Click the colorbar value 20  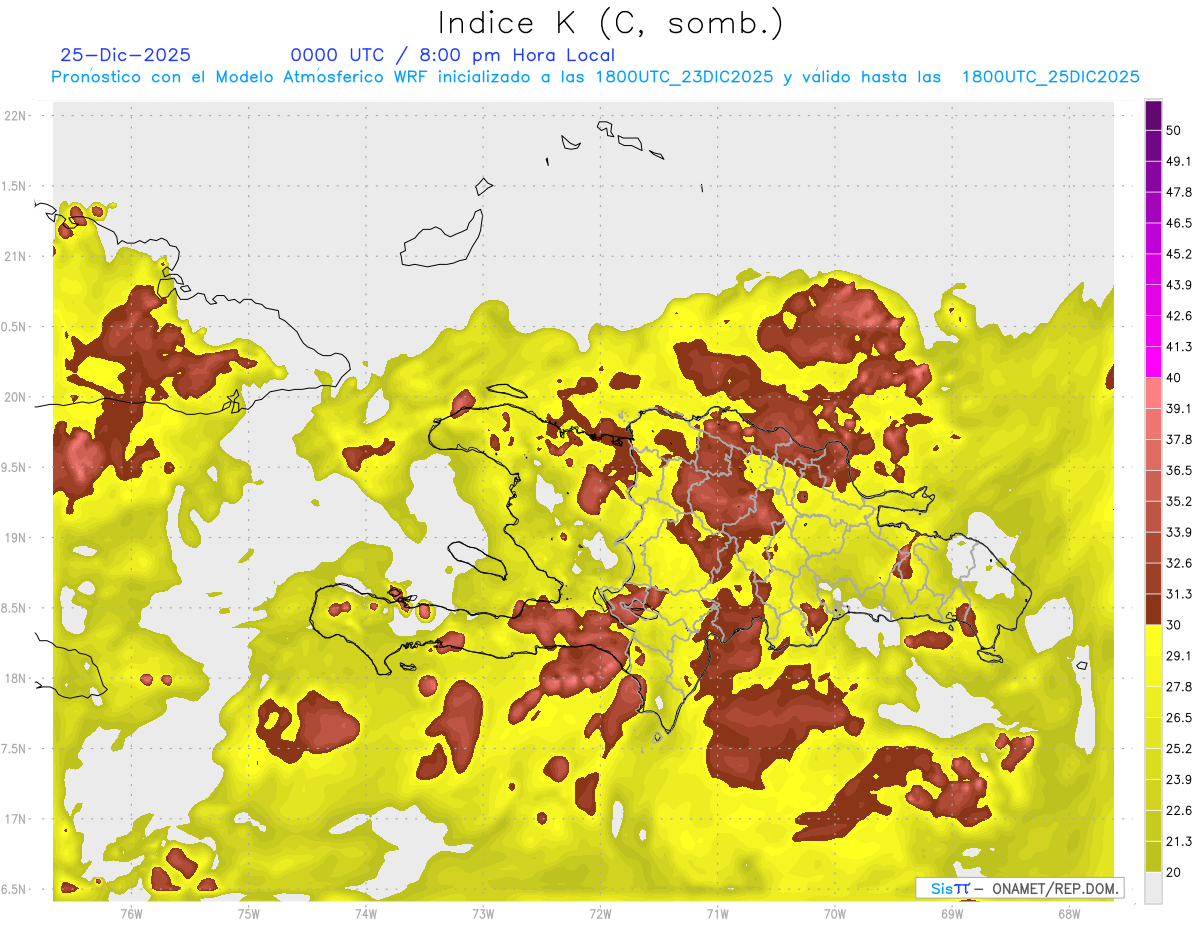coord(1174,873)
